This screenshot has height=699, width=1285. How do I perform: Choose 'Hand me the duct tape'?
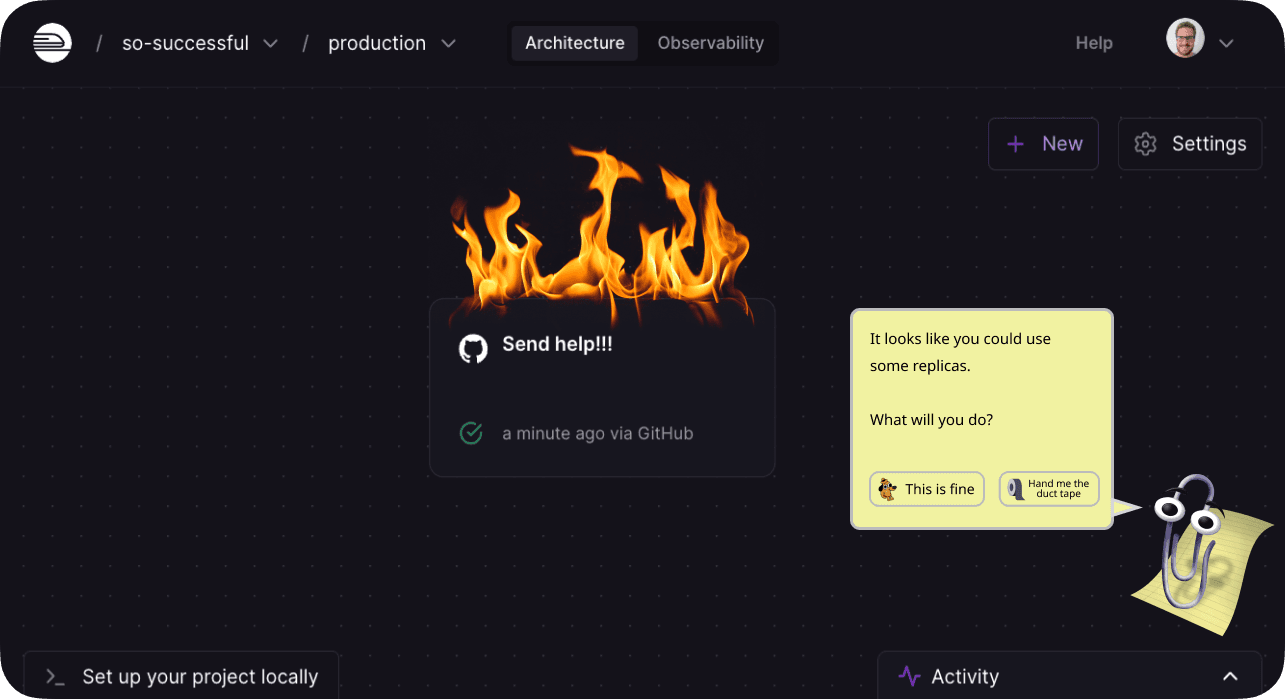(1049, 489)
